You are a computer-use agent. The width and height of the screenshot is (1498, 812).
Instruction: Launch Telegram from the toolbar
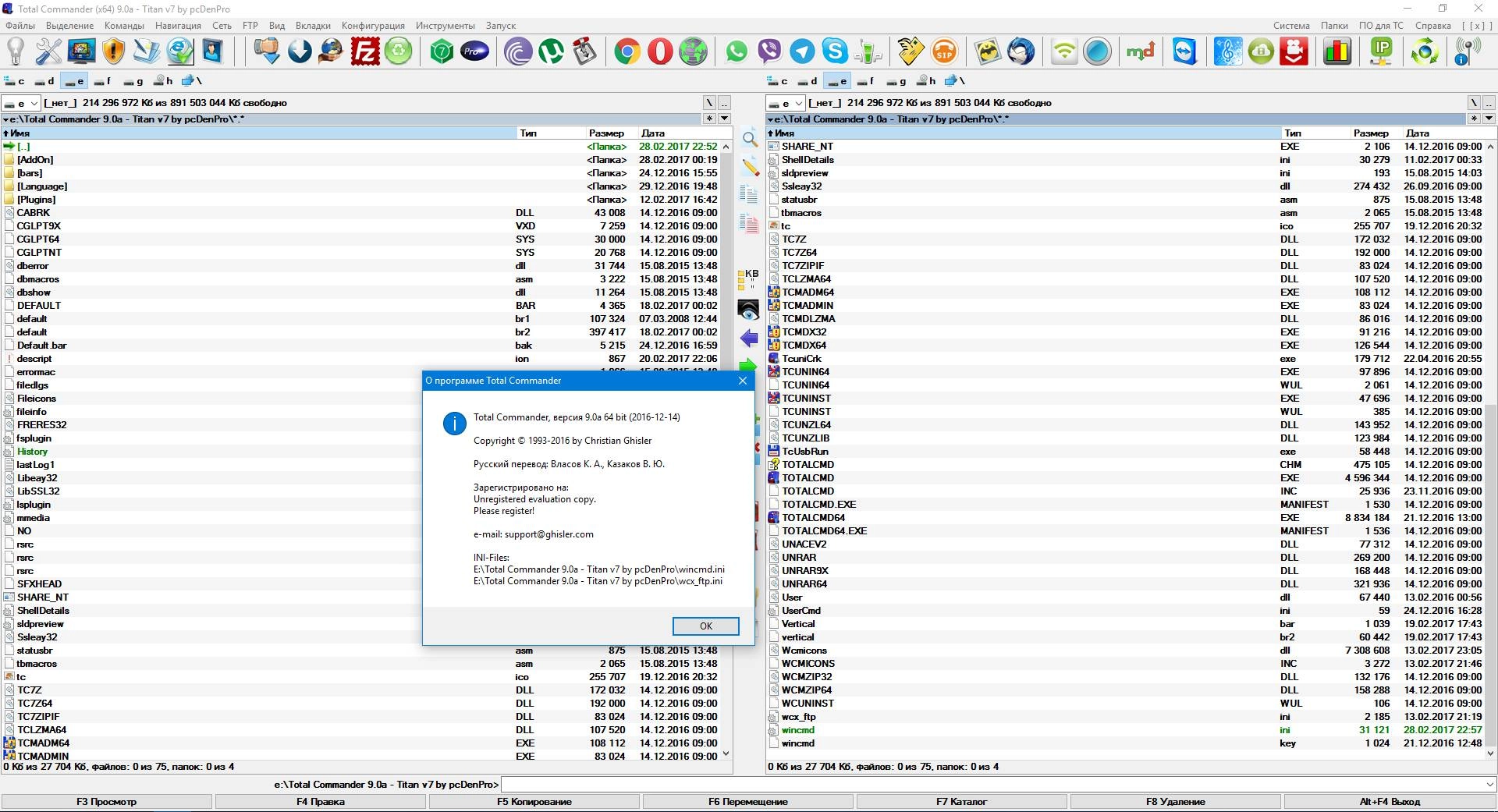click(802, 52)
